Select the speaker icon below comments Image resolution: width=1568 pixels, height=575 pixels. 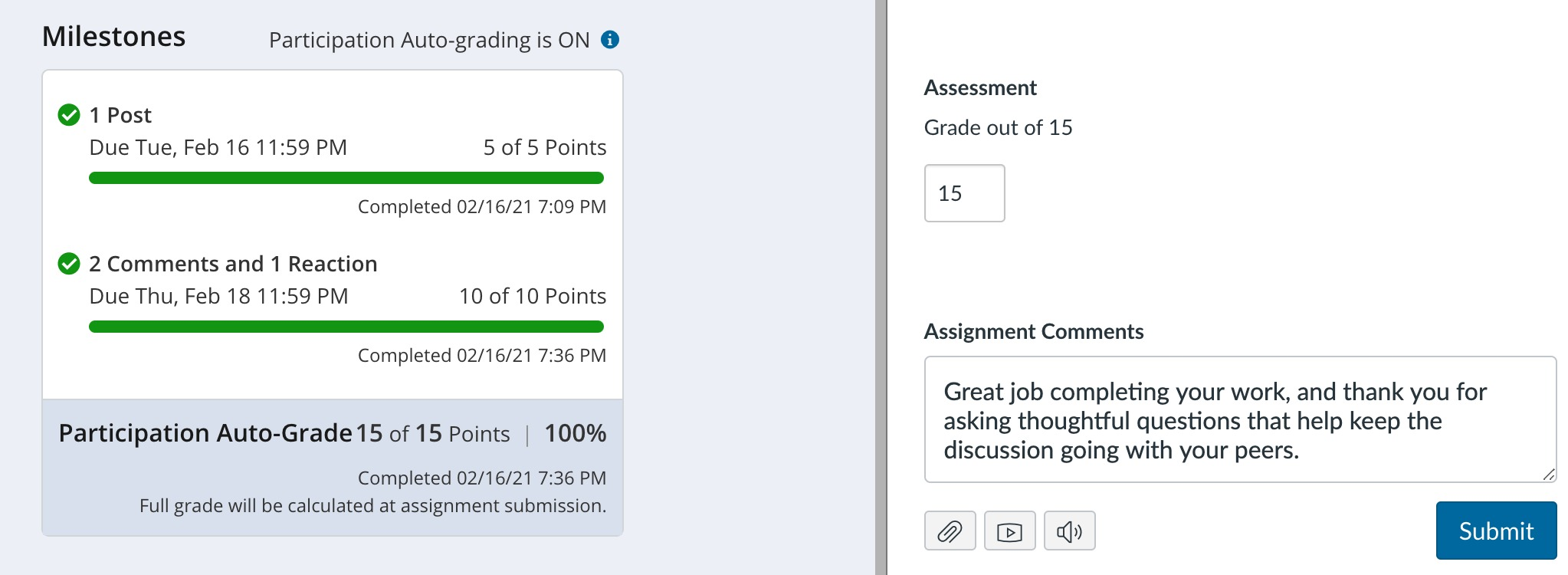[1070, 530]
